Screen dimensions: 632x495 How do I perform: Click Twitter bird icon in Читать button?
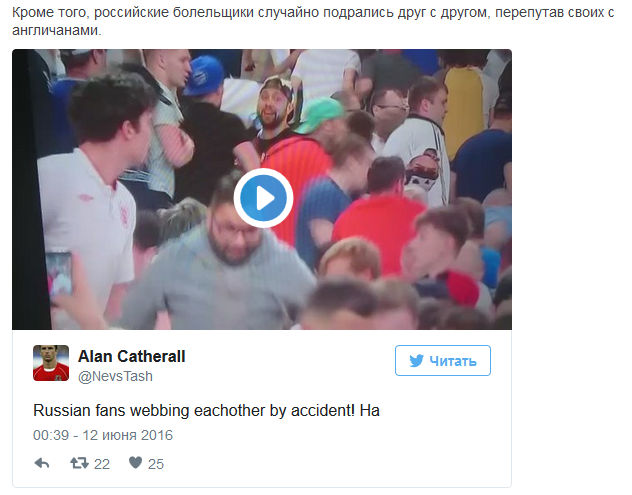(x=417, y=360)
